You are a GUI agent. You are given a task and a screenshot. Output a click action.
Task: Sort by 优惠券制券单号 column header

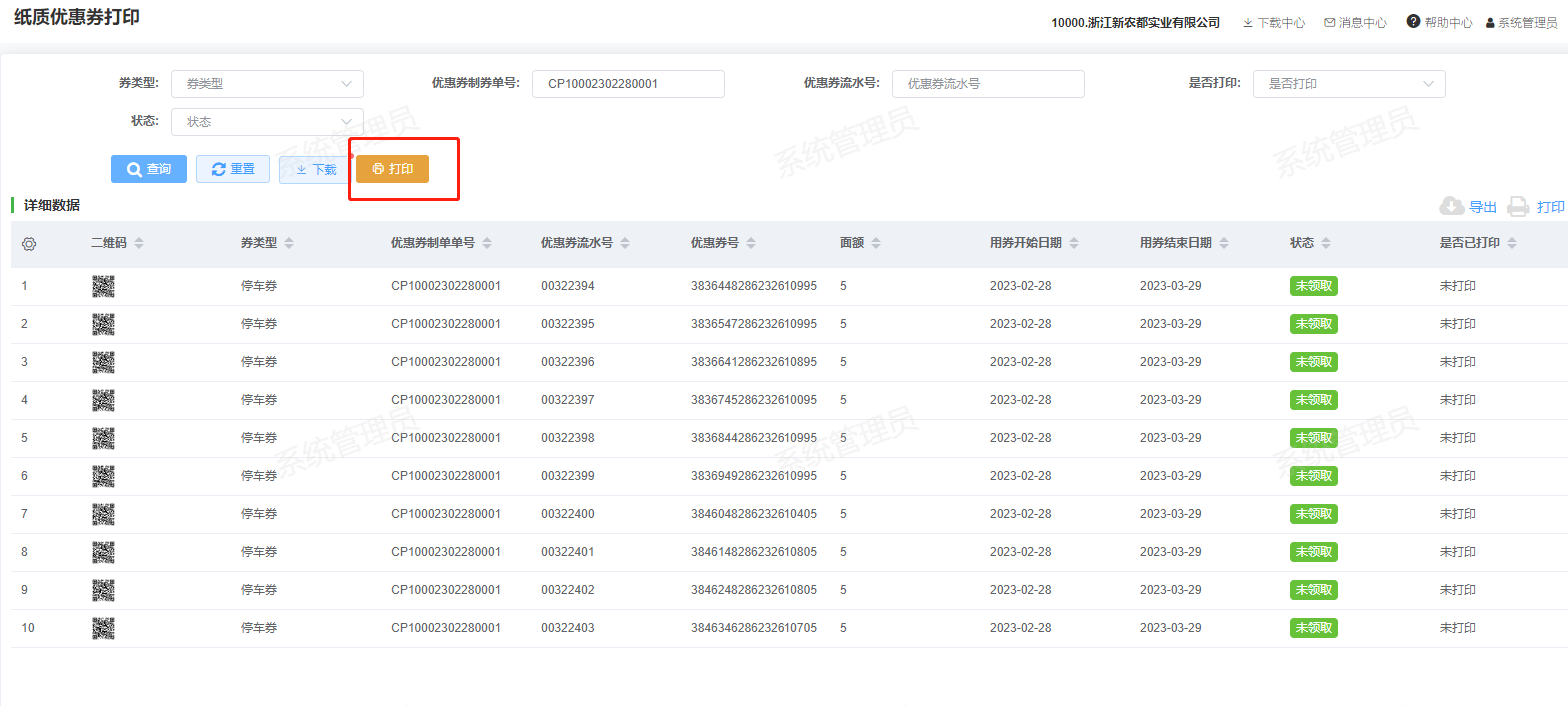487,243
